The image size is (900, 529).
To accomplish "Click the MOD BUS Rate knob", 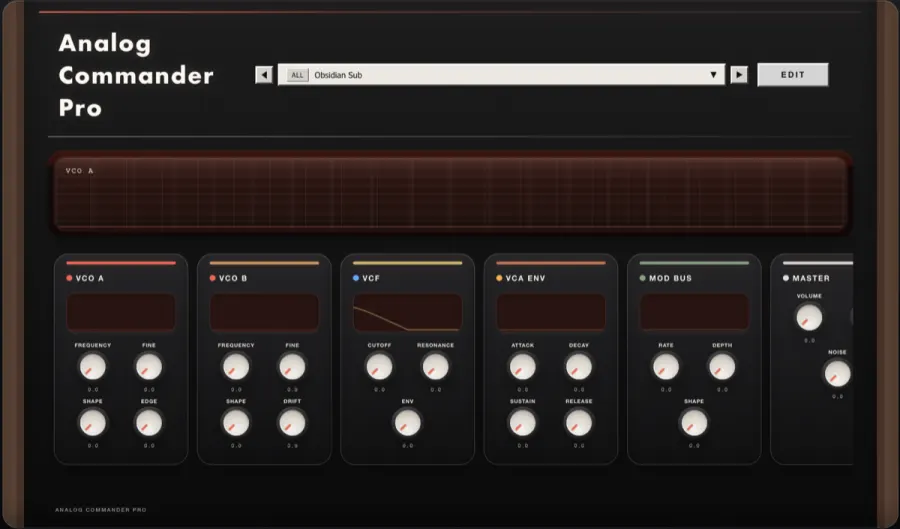I will pos(666,367).
